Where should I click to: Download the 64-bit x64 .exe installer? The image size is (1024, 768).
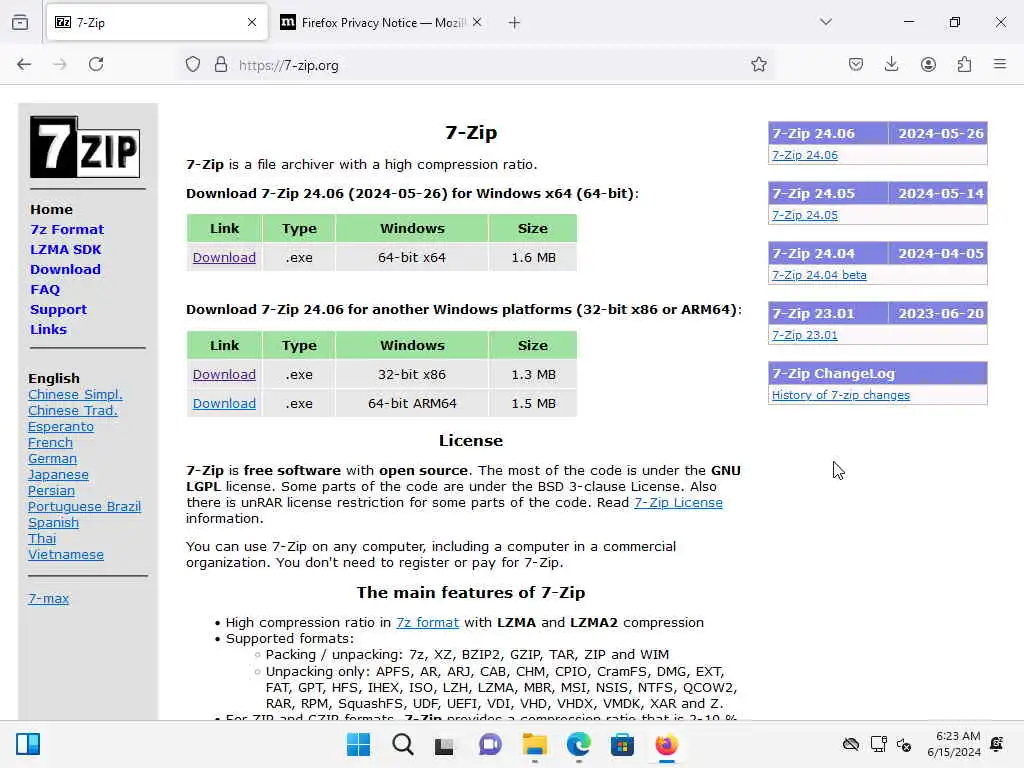point(224,258)
